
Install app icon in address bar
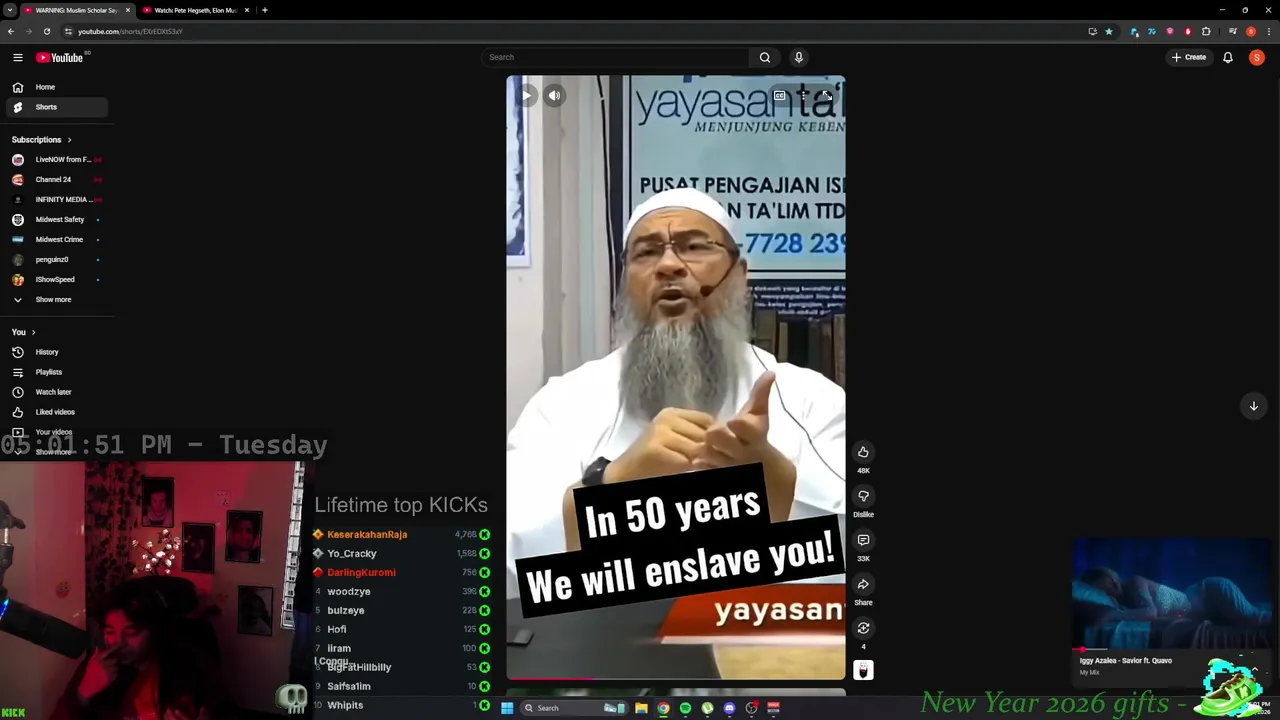[1092, 31]
